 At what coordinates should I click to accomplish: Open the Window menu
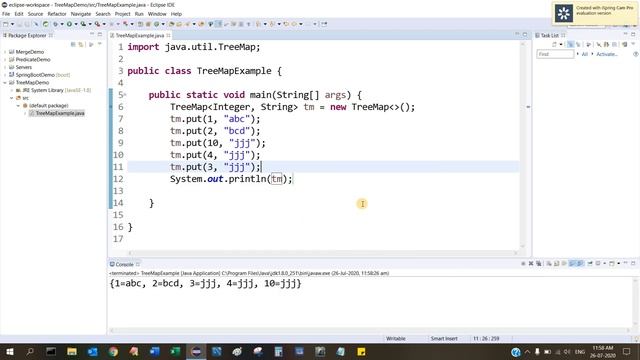[x=157, y=14]
